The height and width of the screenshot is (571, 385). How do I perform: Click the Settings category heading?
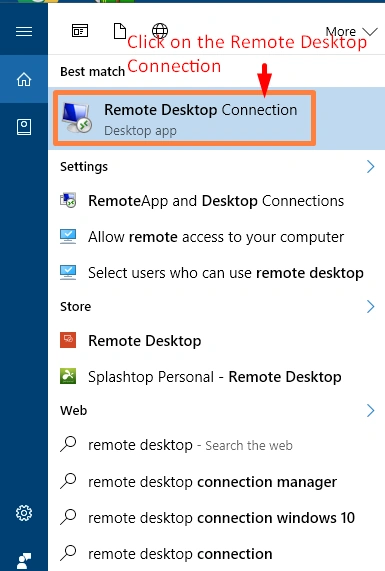click(x=84, y=167)
